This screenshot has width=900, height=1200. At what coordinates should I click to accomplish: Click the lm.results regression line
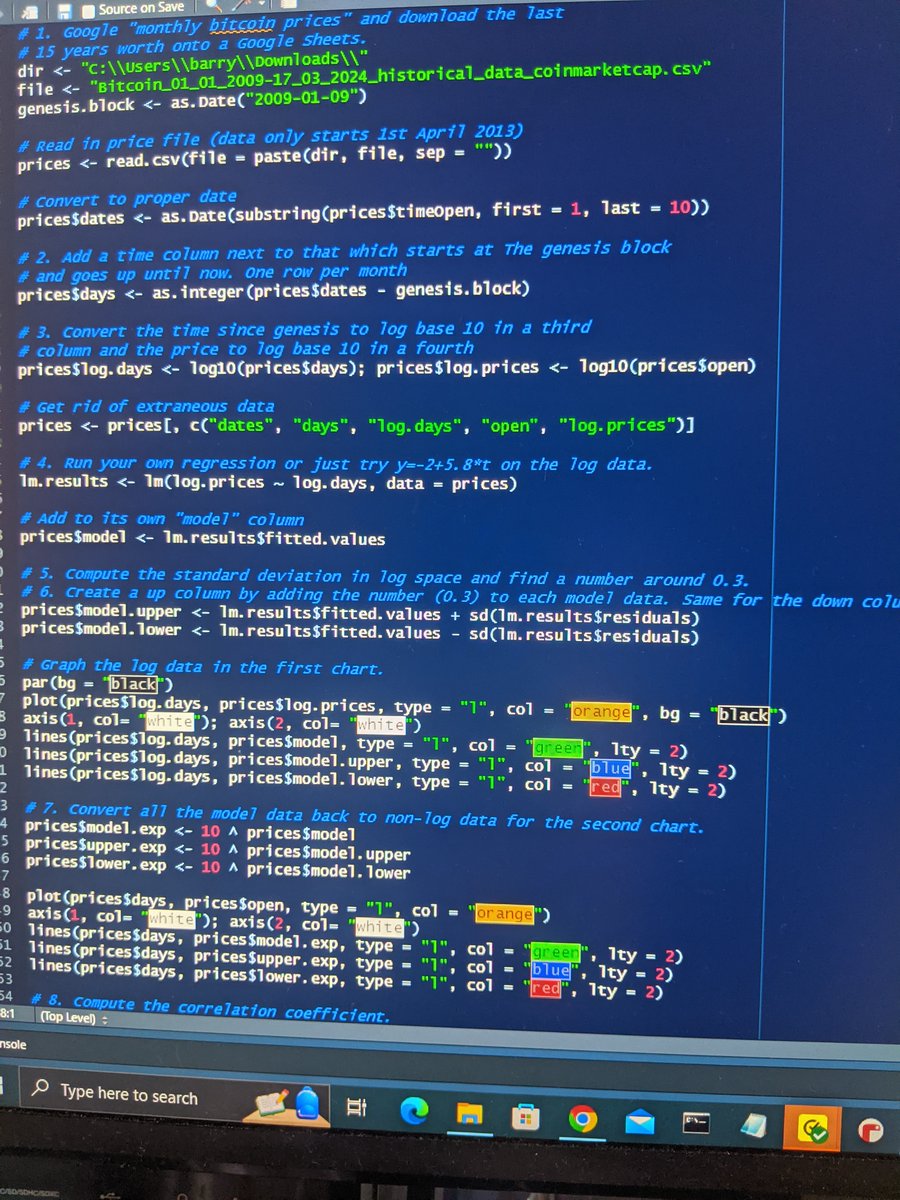point(268,484)
